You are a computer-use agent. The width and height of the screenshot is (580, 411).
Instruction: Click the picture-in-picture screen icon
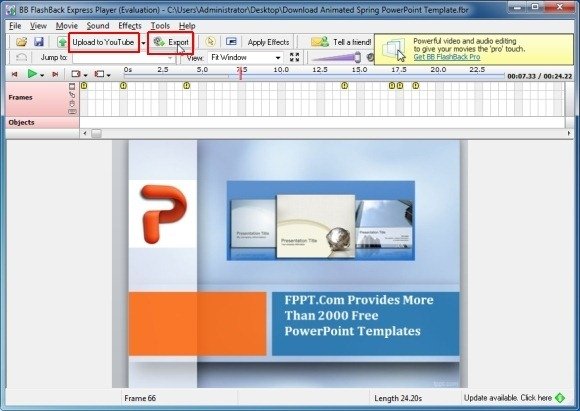231,42
